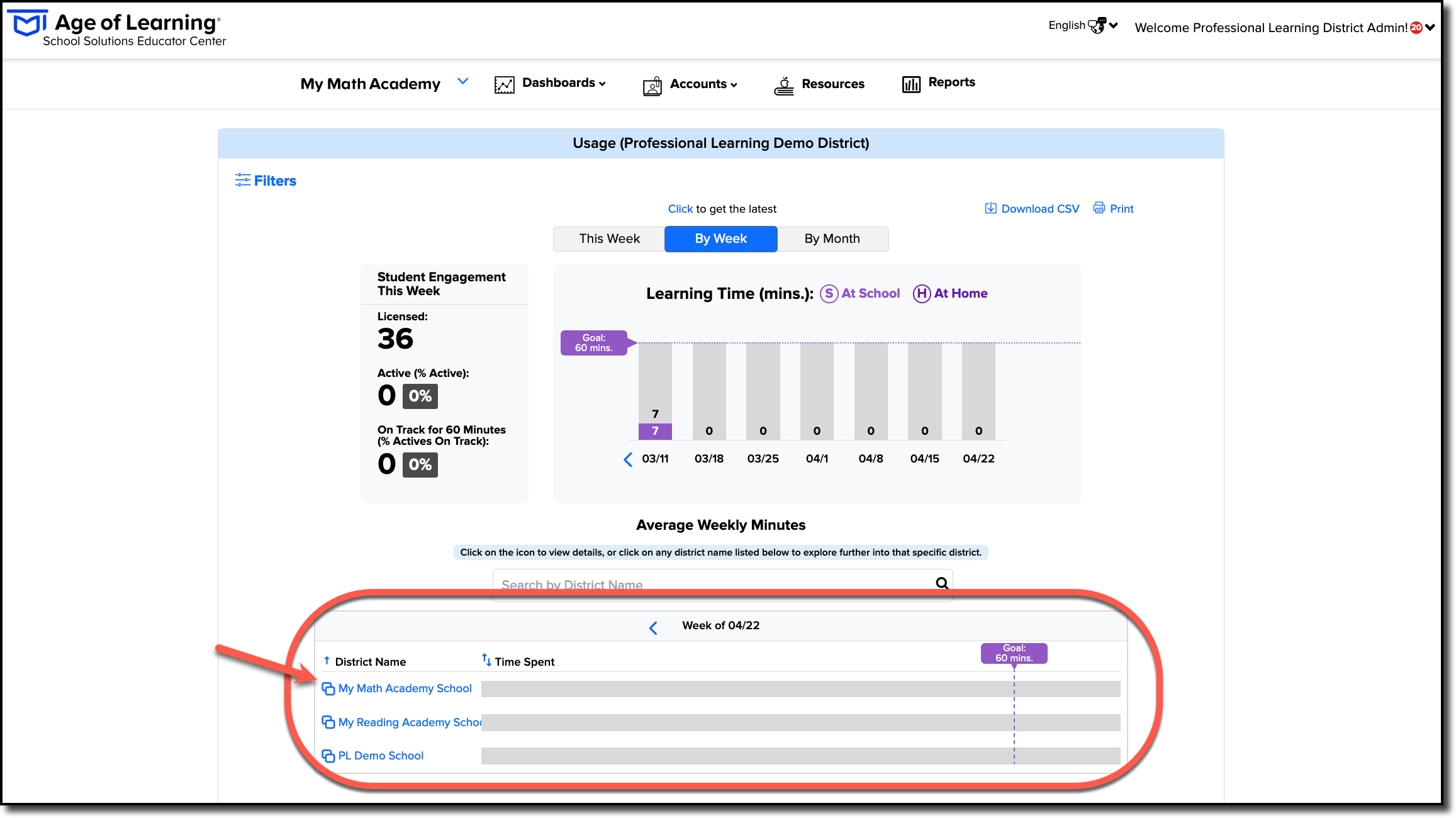Click the Print link
Viewport: 1456px width, 818px height.
coord(1121,209)
